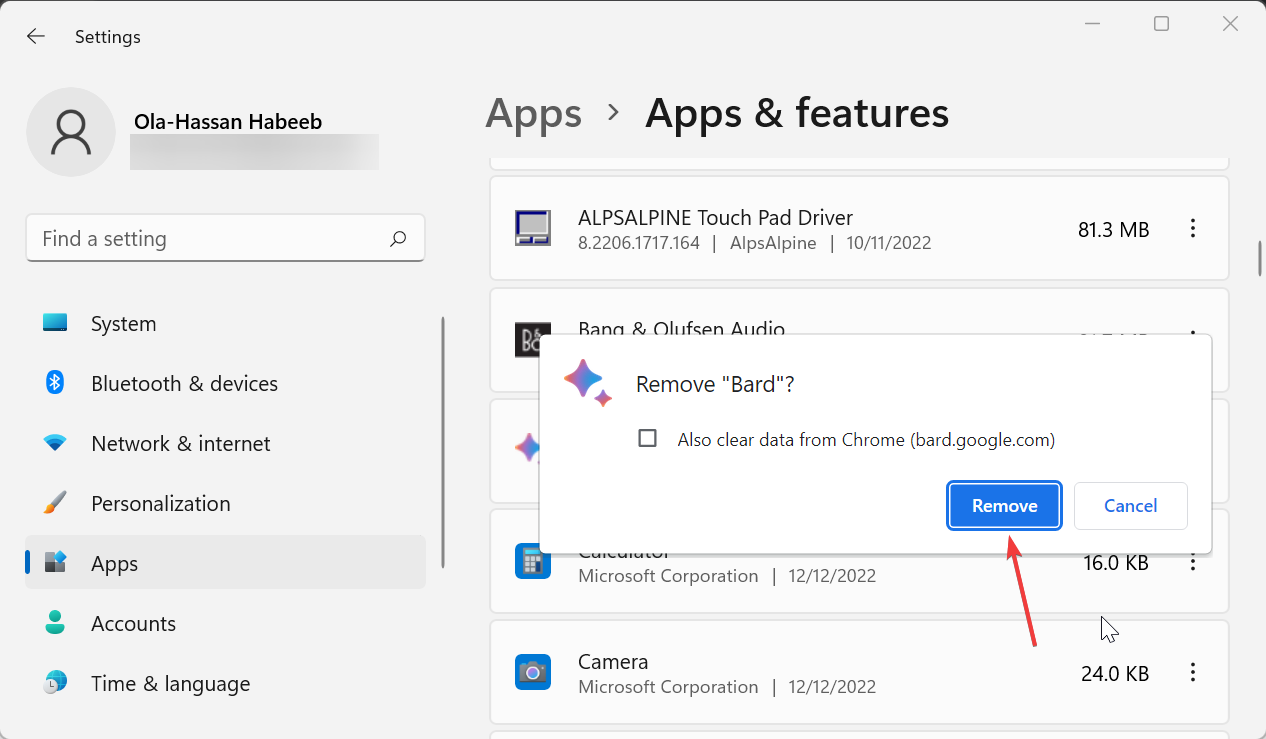Open more options for Camera

coord(1192,672)
